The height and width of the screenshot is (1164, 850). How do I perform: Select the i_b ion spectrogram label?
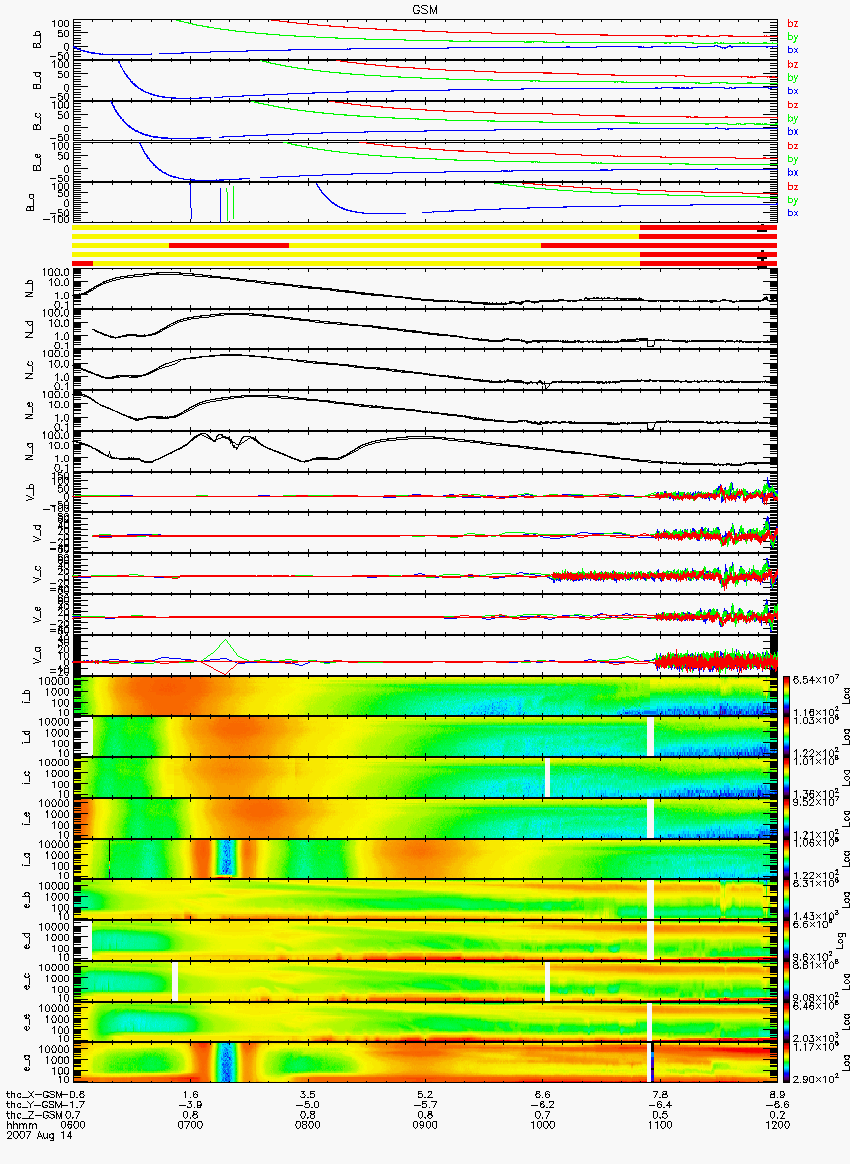(x=26, y=696)
